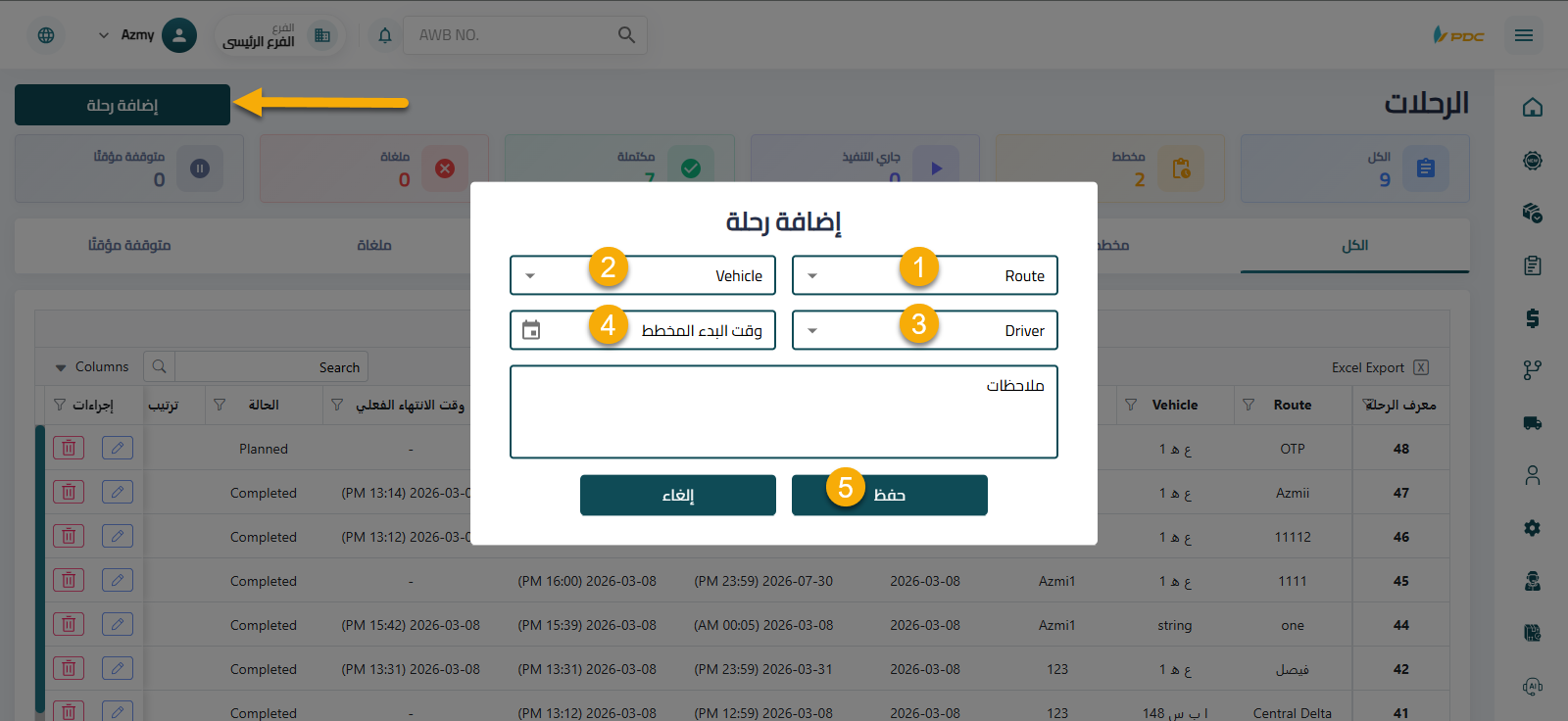This screenshot has height=721, width=1568.
Task: Click the إضافة رحلة add trip button
Action: [x=122, y=105]
